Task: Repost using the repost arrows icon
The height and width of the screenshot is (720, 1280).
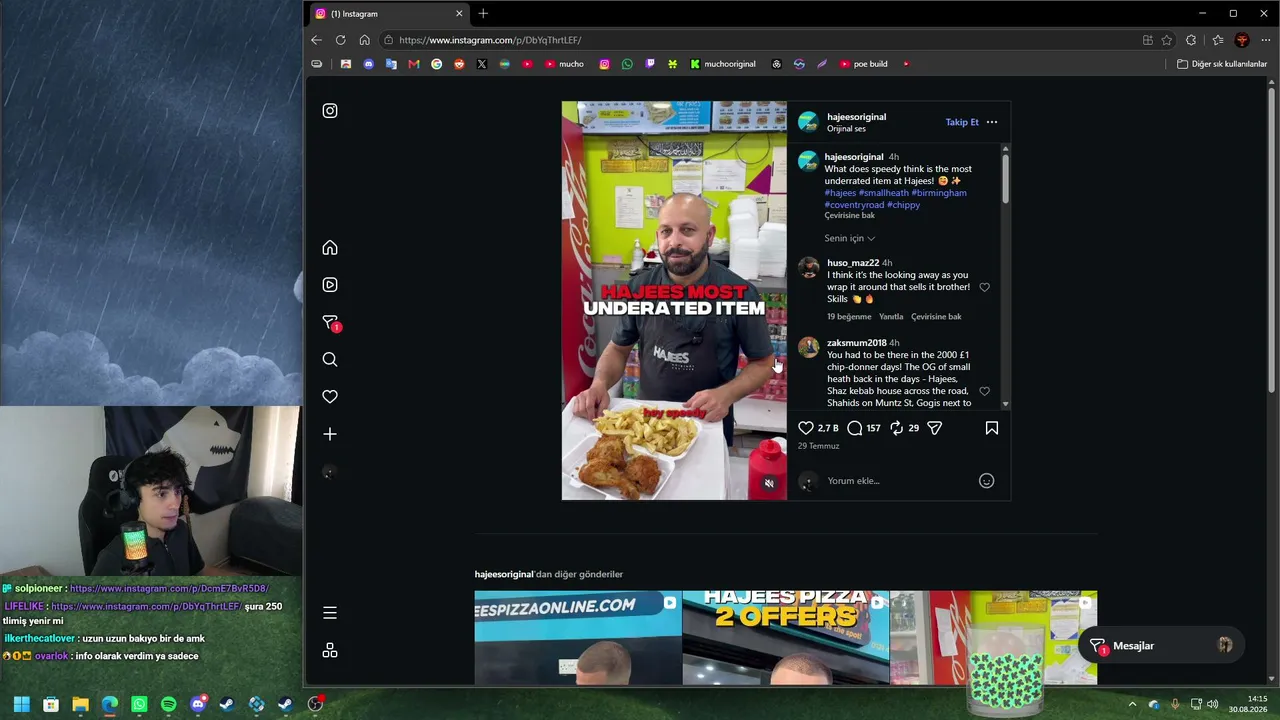Action: click(x=897, y=428)
